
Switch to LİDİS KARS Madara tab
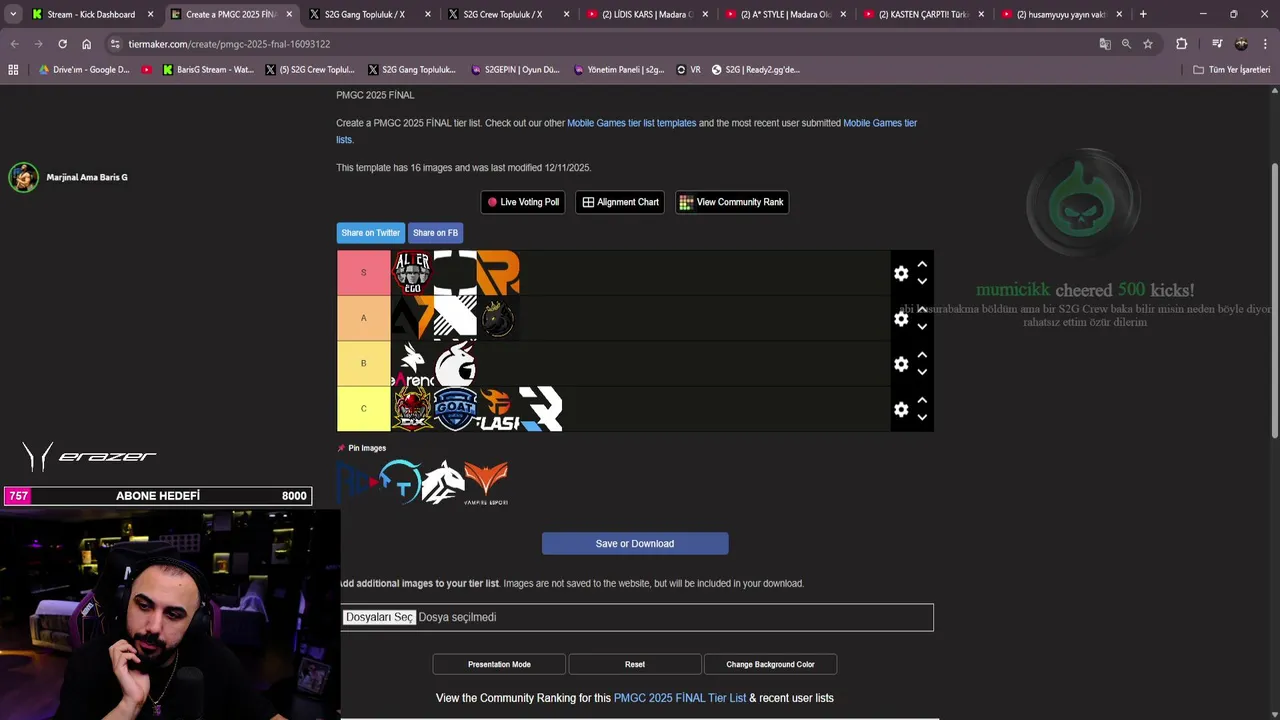(x=647, y=14)
